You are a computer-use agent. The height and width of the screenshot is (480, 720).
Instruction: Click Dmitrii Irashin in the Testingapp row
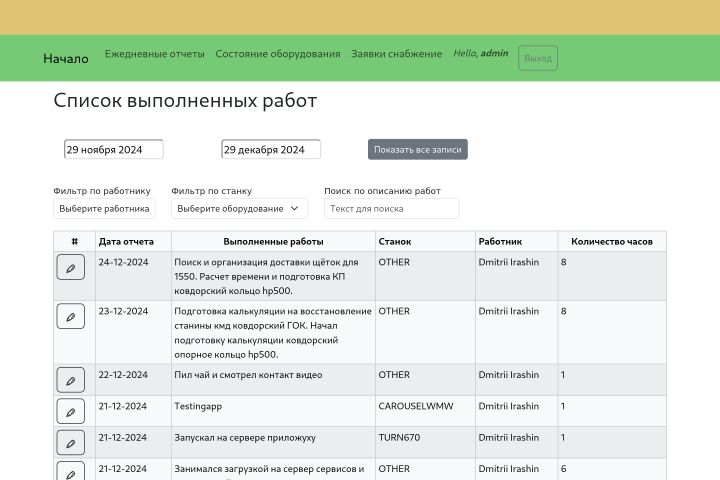(x=509, y=406)
